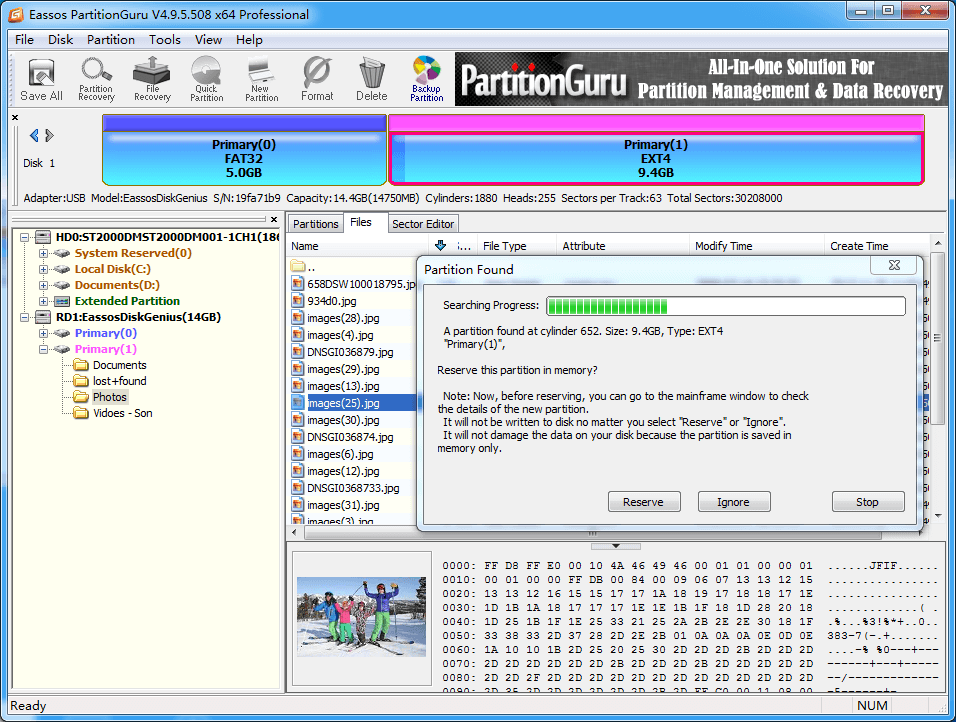Open the Partition menu
Screen dimensions: 956x722
coord(110,40)
